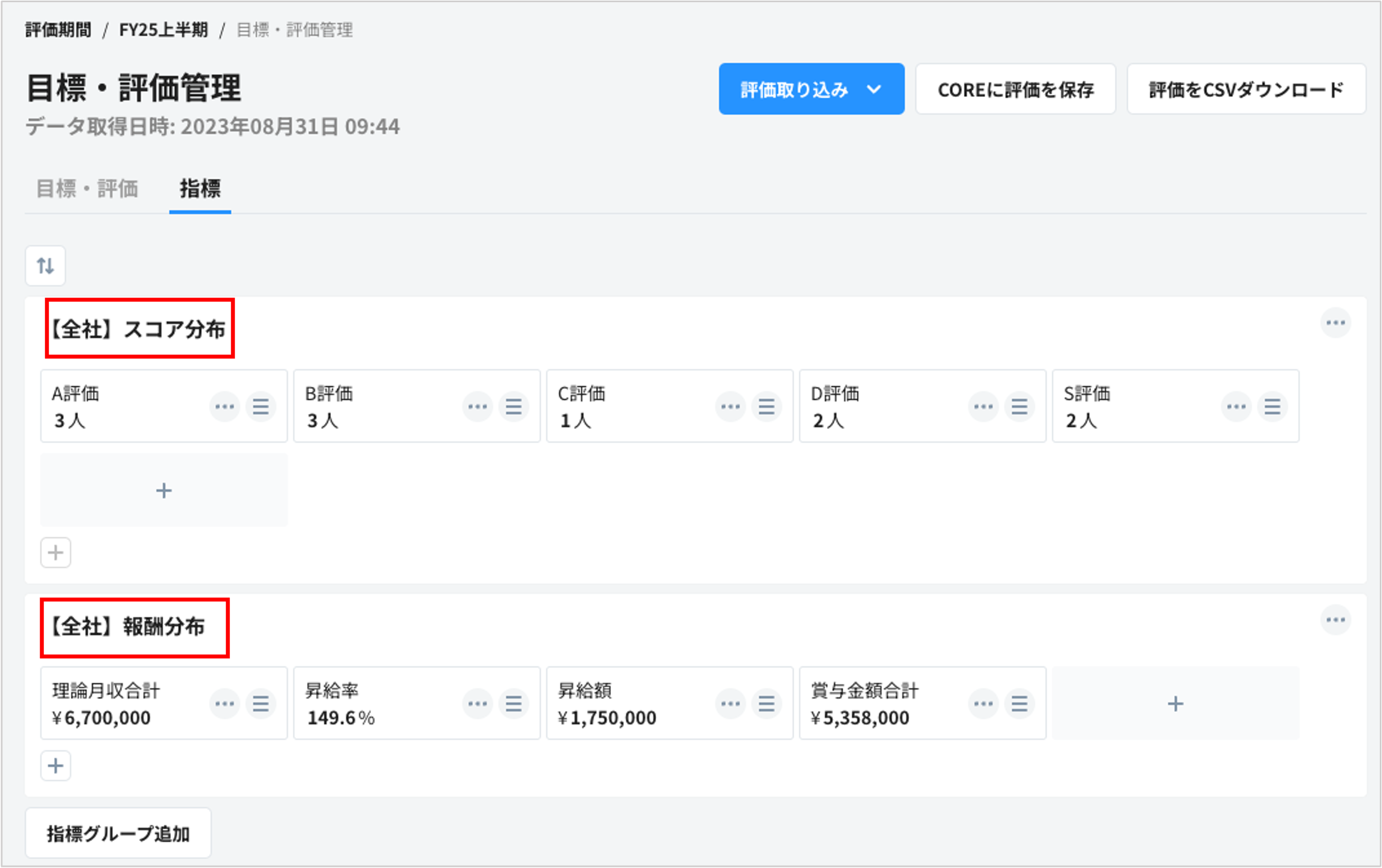The width and height of the screenshot is (1382, 868).
Task: Switch to the 目標・評価 tab
Action: 87,188
